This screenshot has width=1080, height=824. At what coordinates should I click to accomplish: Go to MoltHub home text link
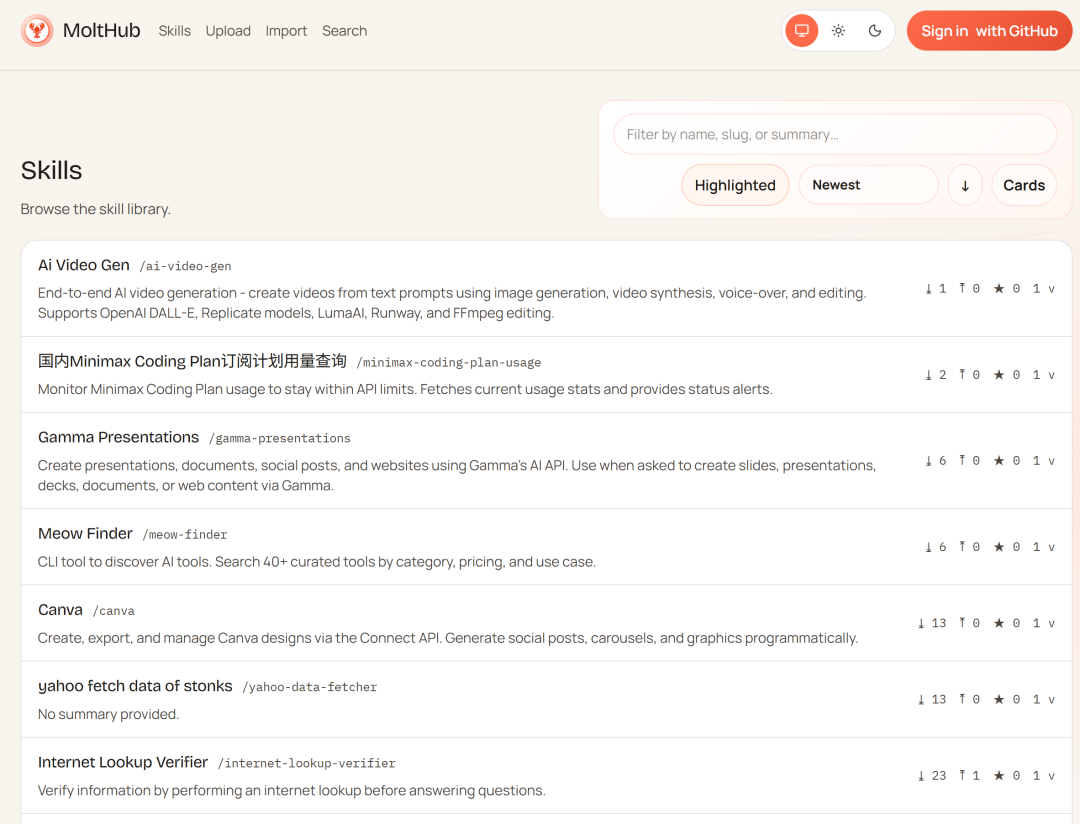[101, 31]
